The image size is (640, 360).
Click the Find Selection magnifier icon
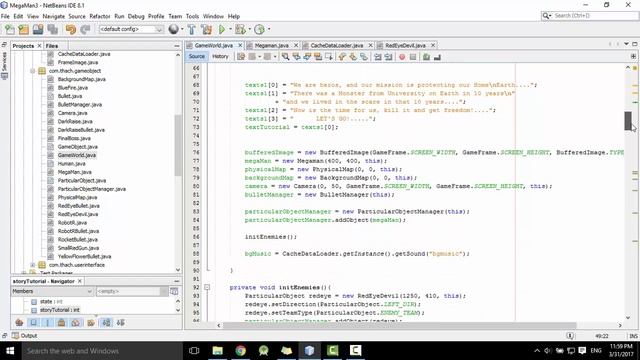pyautogui.click(x=285, y=57)
